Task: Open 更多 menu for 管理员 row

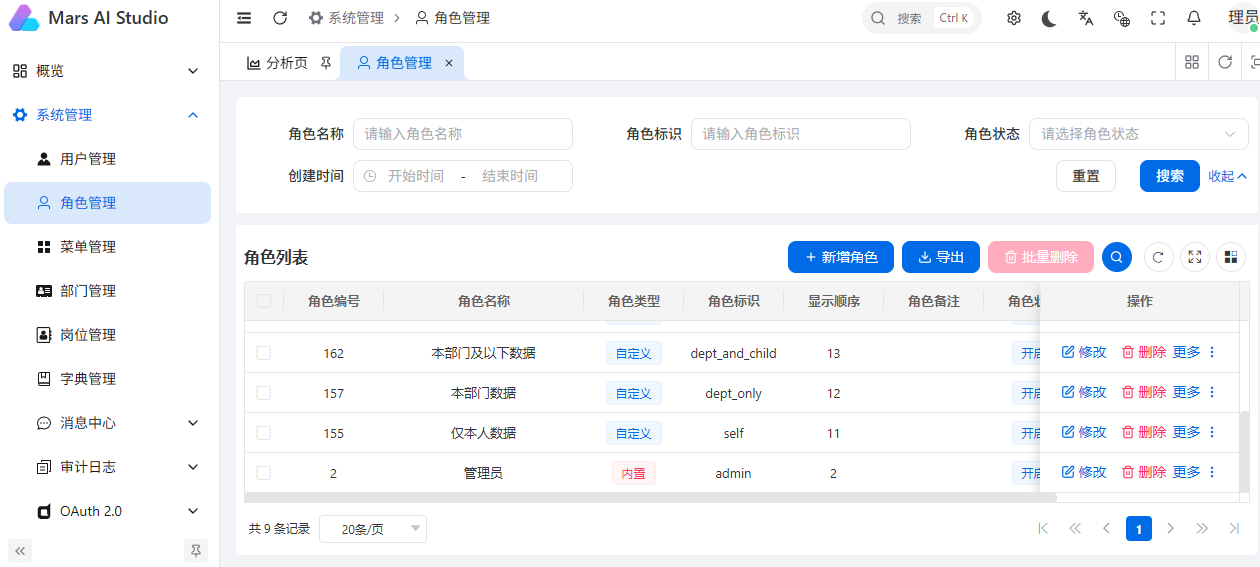Action: [1194, 472]
